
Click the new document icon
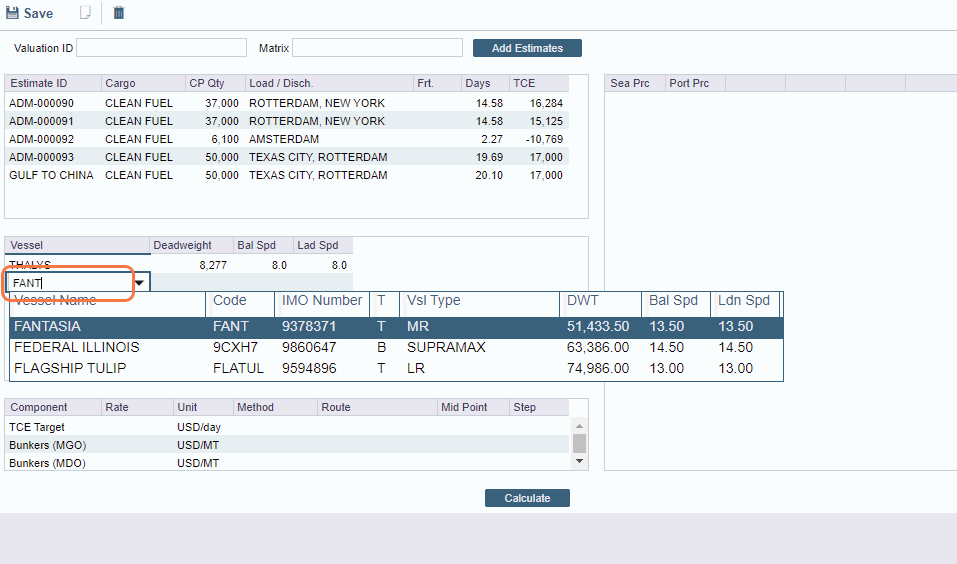tap(86, 14)
